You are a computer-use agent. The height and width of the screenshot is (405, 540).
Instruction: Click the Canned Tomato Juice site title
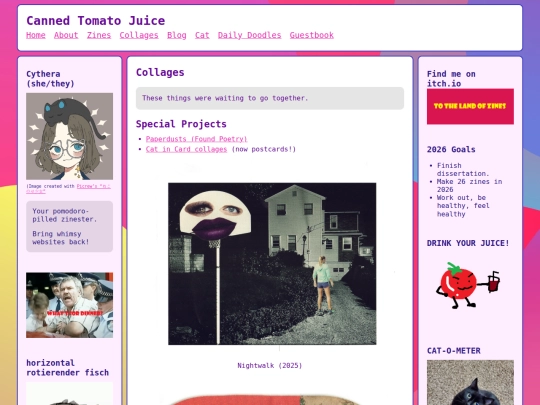(96, 21)
